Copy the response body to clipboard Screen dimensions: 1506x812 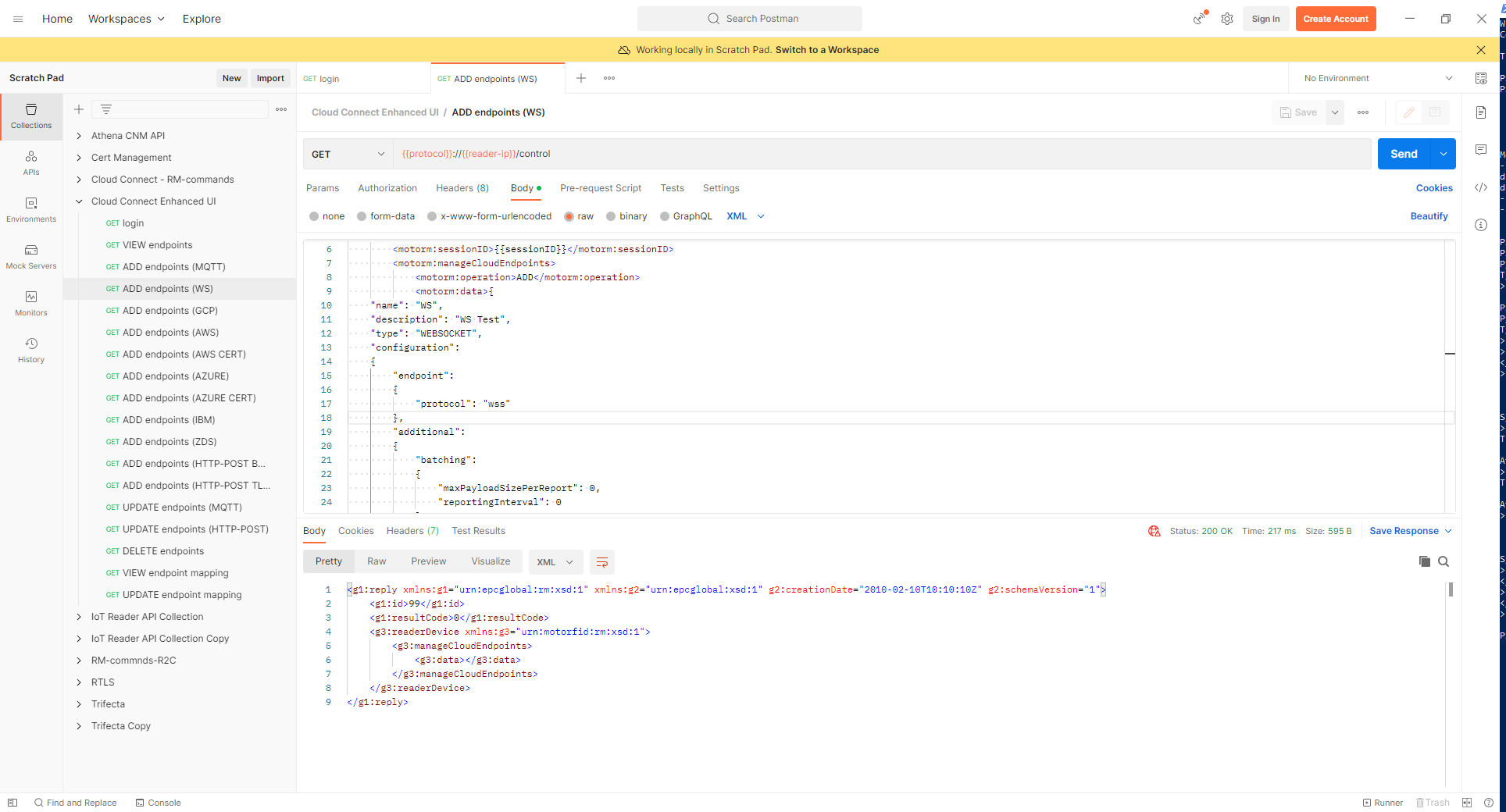[x=1425, y=561]
